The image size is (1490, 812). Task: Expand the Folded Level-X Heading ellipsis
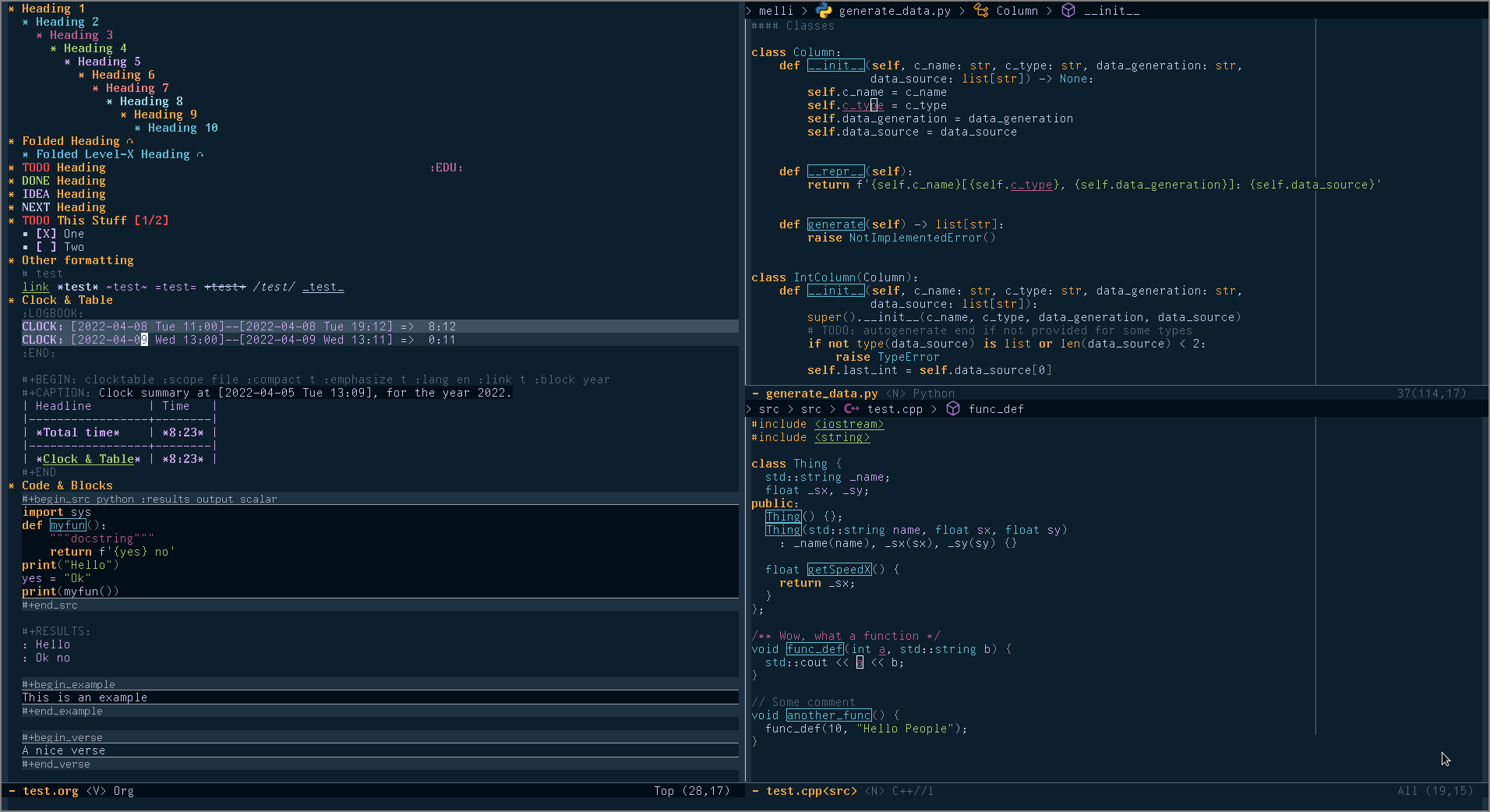(x=200, y=154)
